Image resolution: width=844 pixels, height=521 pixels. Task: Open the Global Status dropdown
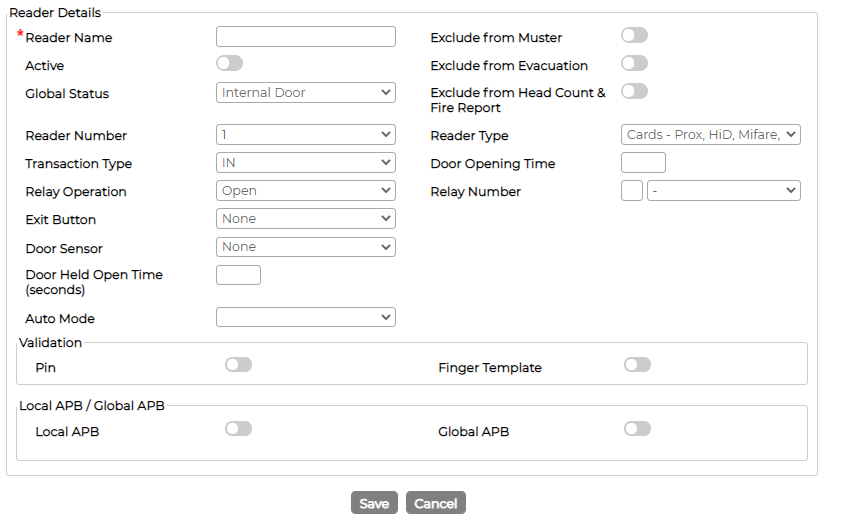pyautogui.click(x=306, y=93)
